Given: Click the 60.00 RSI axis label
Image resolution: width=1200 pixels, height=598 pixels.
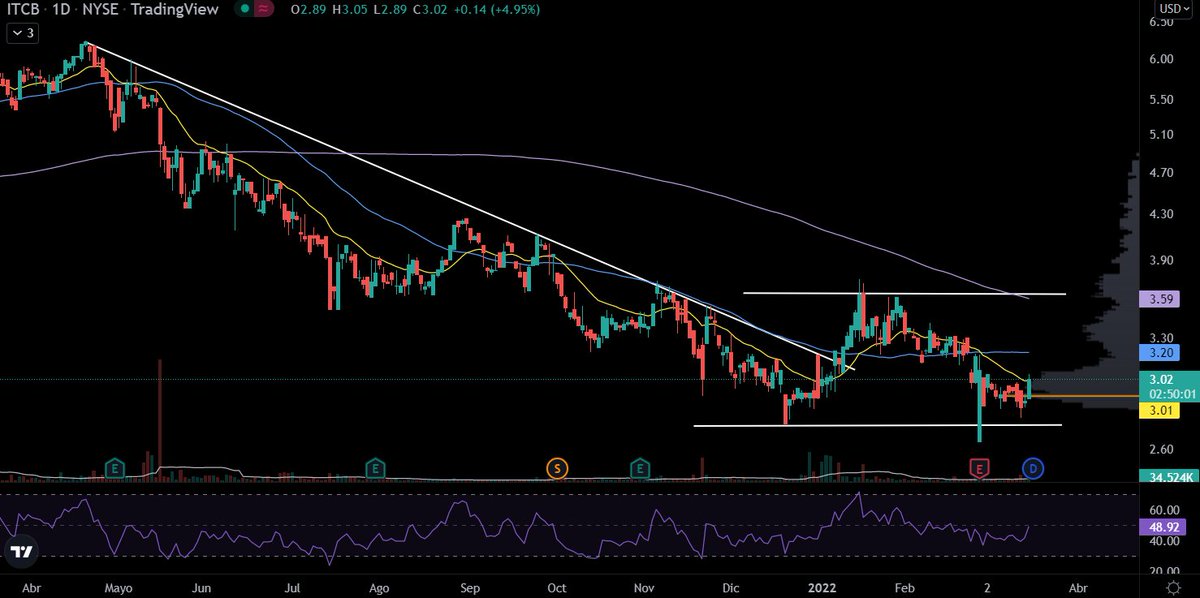Looking at the screenshot, I should pyautogui.click(x=1163, y=508).
